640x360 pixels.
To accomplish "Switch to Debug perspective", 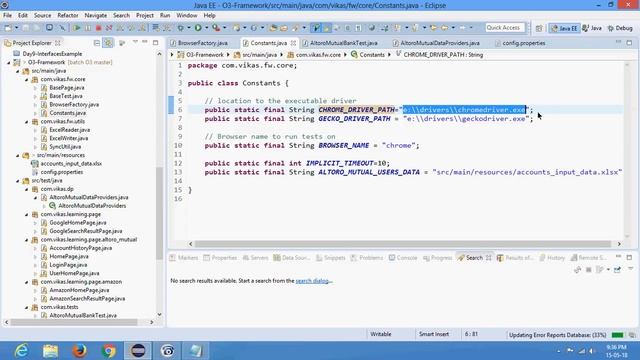I will 620,28.
